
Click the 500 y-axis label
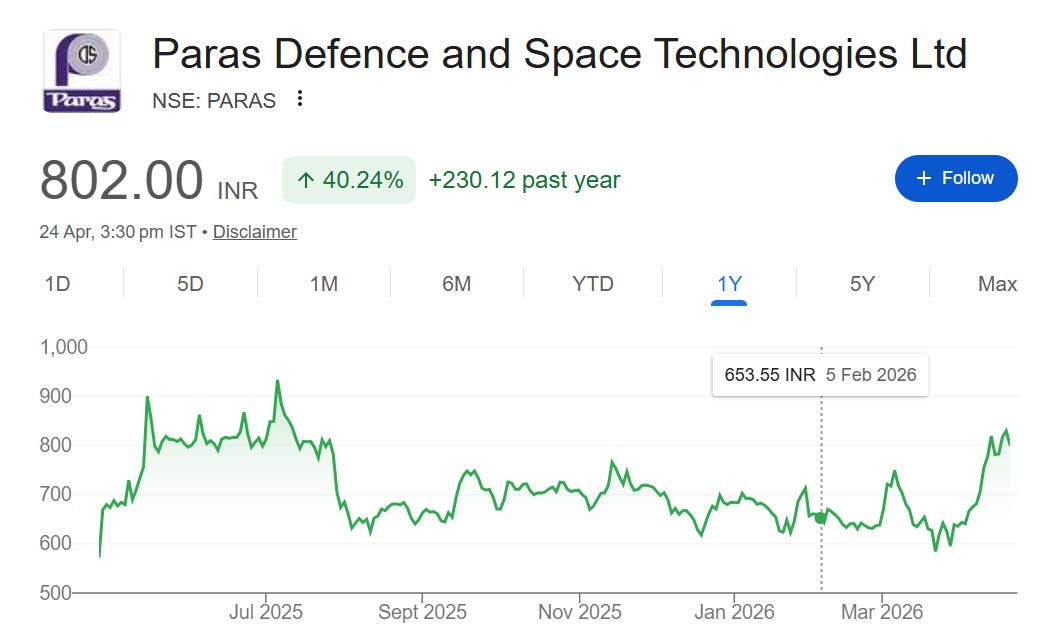[55, 593]
